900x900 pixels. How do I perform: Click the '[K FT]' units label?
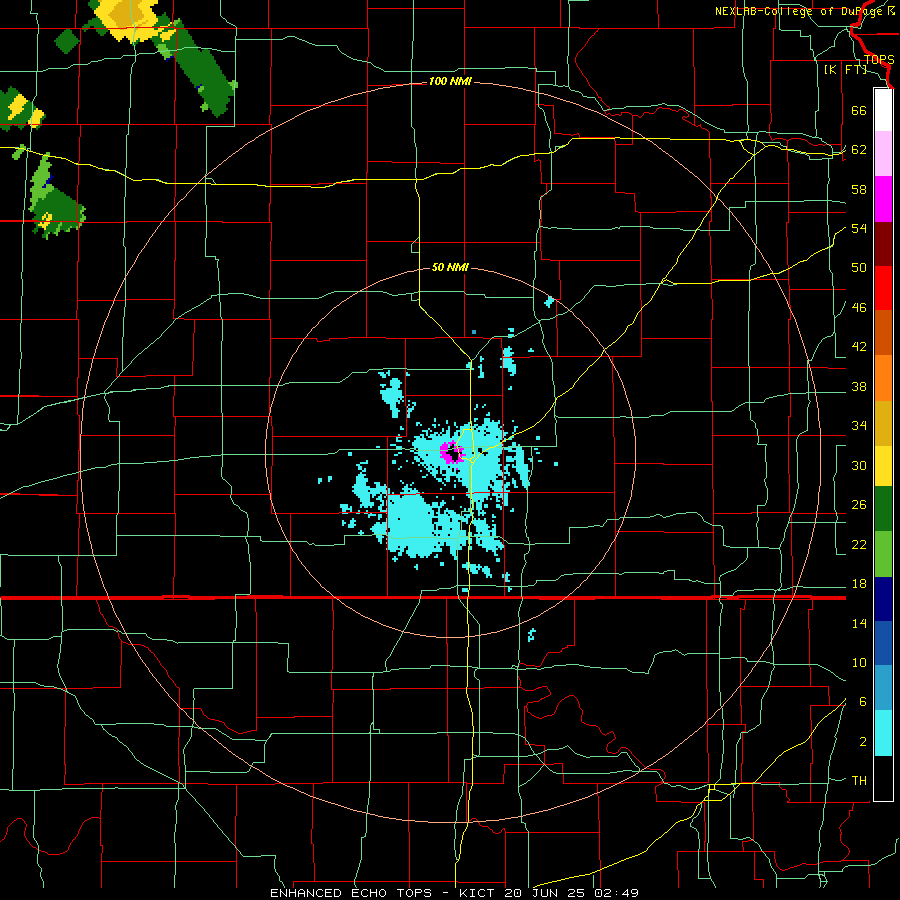845,70
